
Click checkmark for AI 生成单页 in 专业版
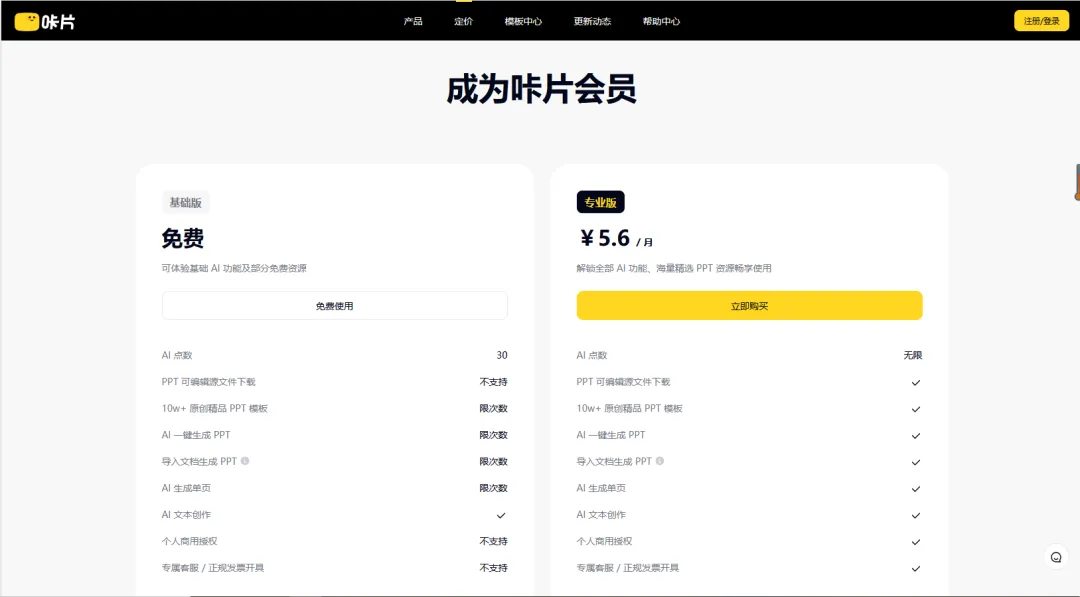[x=915, y=489]
